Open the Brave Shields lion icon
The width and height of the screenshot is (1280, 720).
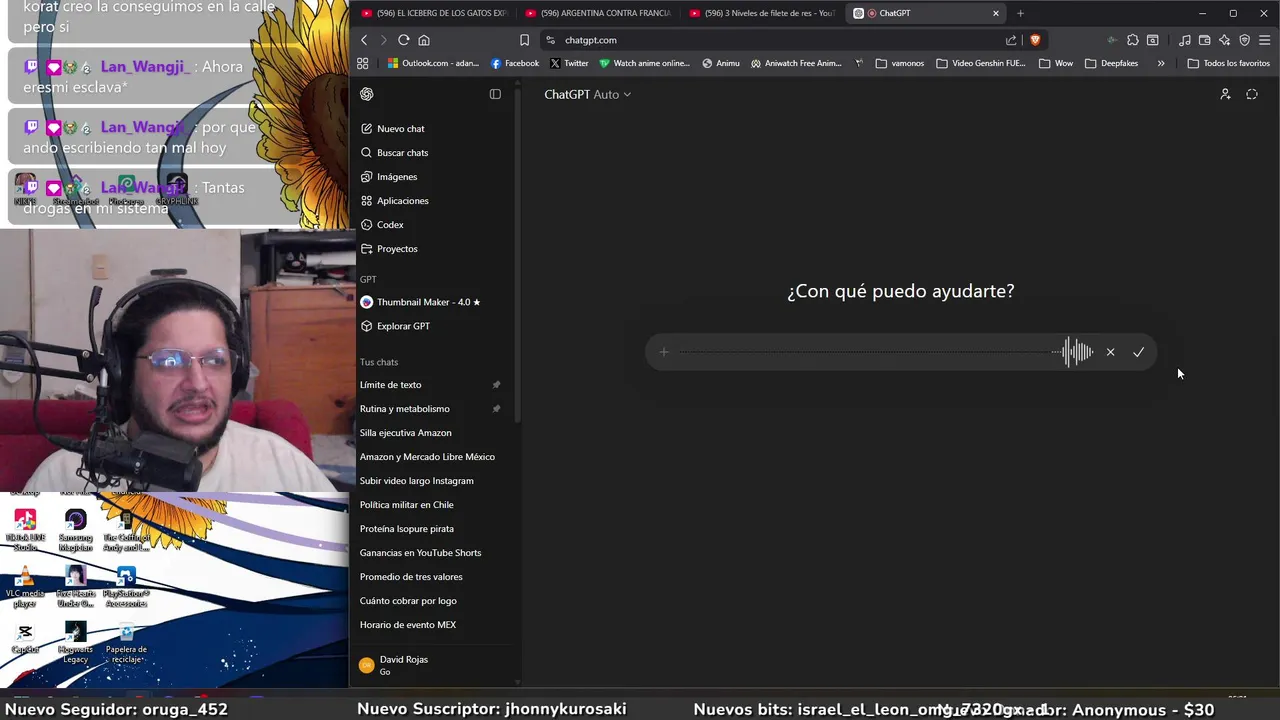point(1035,40)
